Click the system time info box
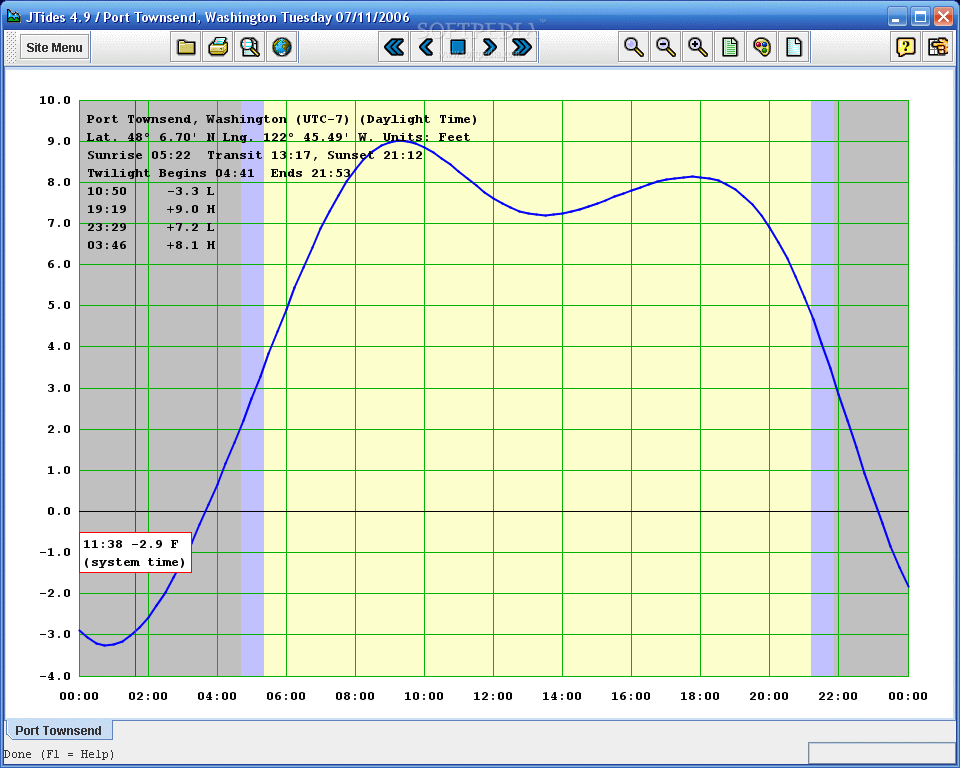 pyautogui.click(x=135, y=553)
